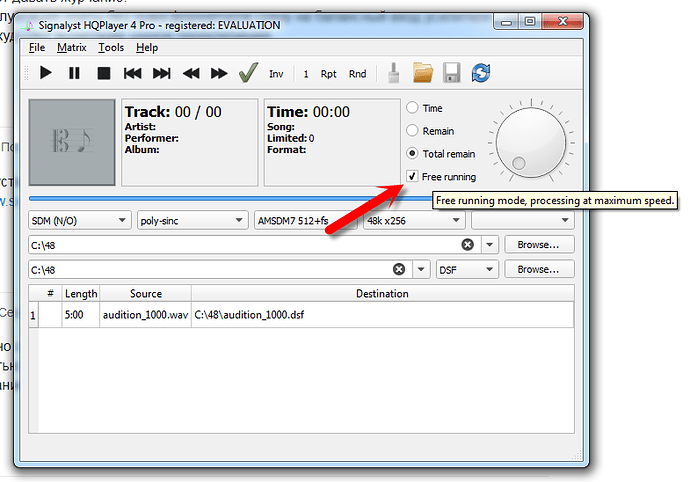This screenshot has height=482, width=690.
Task: Select the audition_1000.wav source cell
Action: coord(146,315)
